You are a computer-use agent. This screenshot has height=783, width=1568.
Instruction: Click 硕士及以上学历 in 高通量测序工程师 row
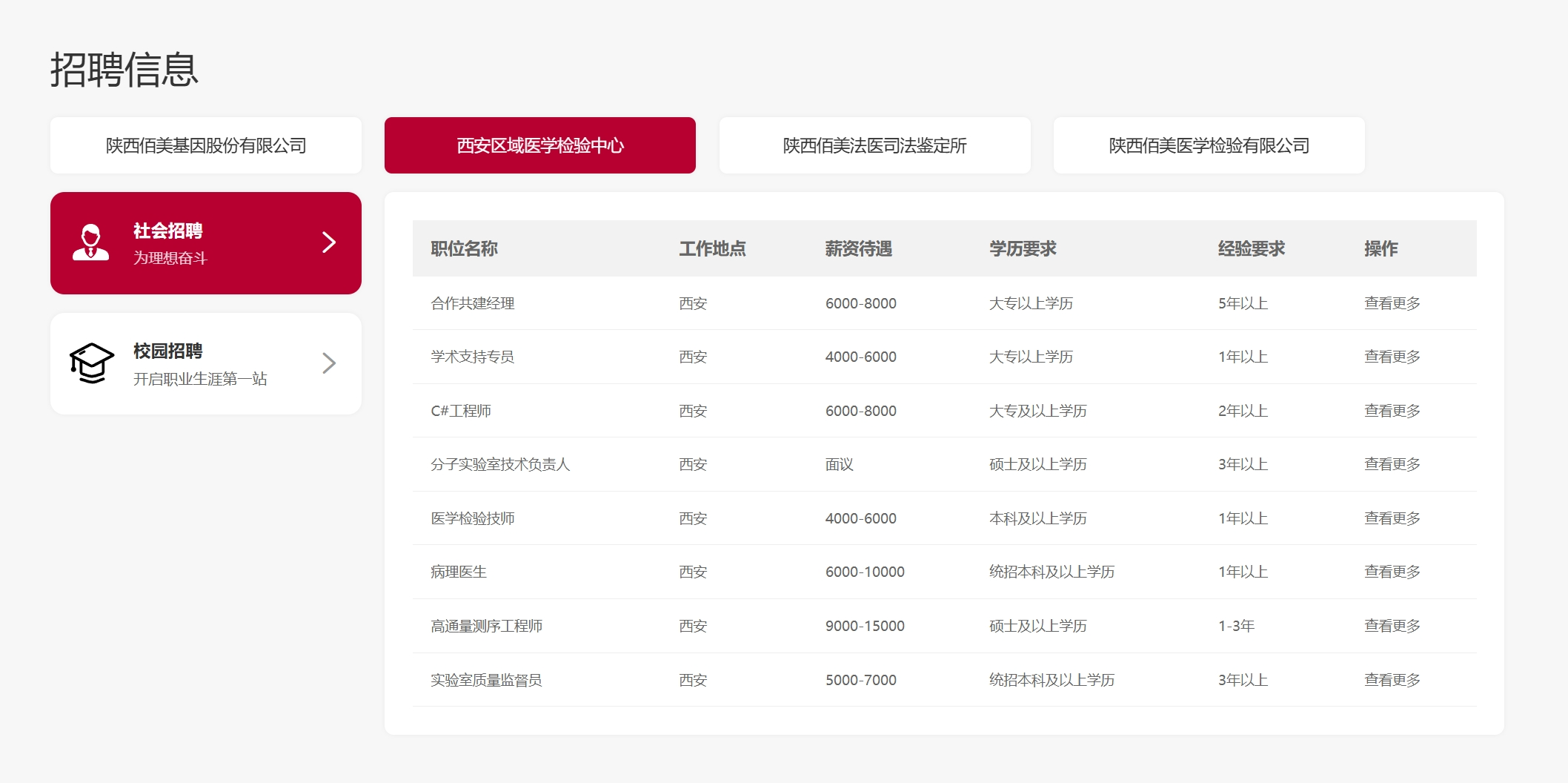(1038, 626)
